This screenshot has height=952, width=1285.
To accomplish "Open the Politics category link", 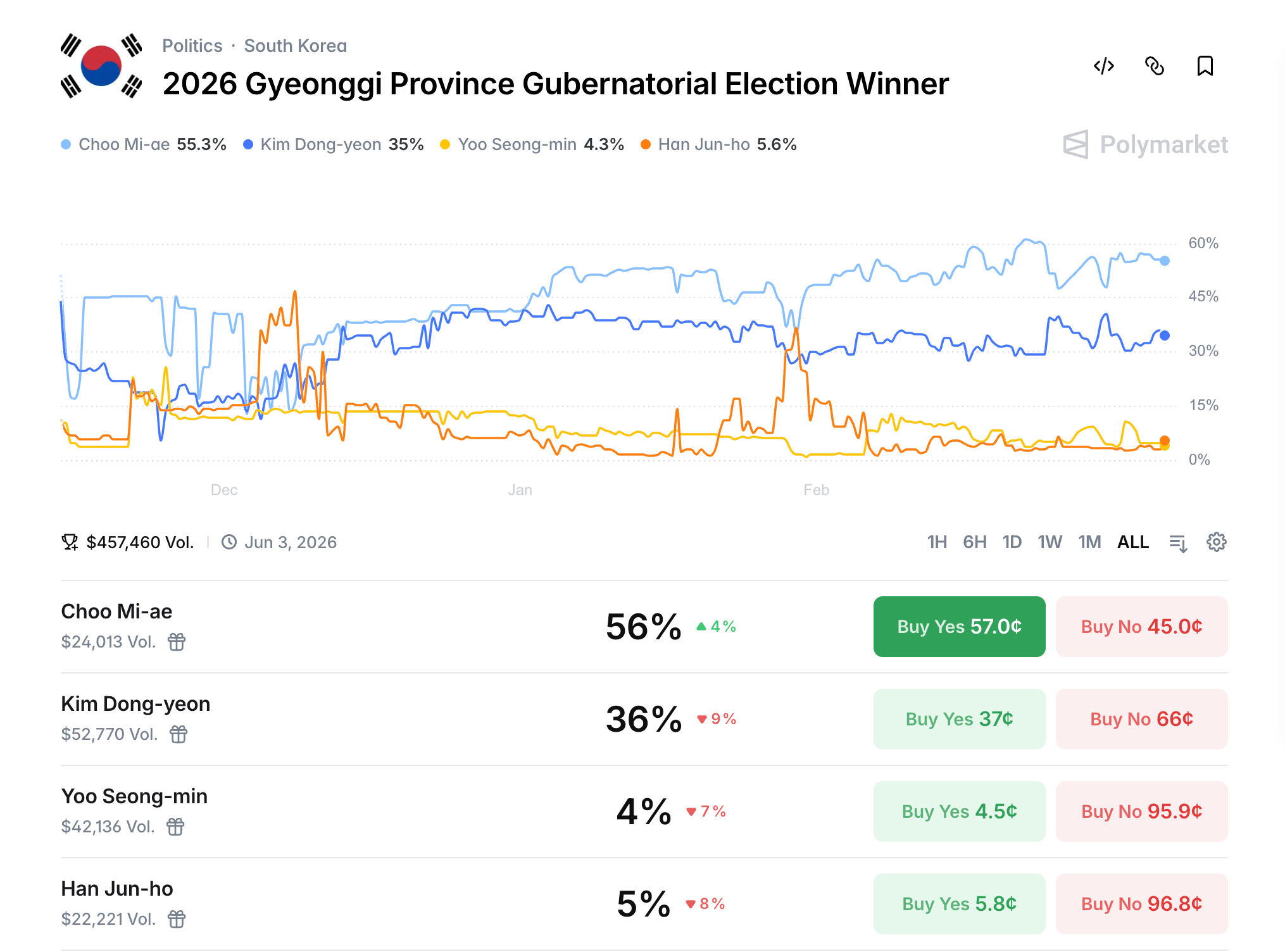I will (192, 46).
